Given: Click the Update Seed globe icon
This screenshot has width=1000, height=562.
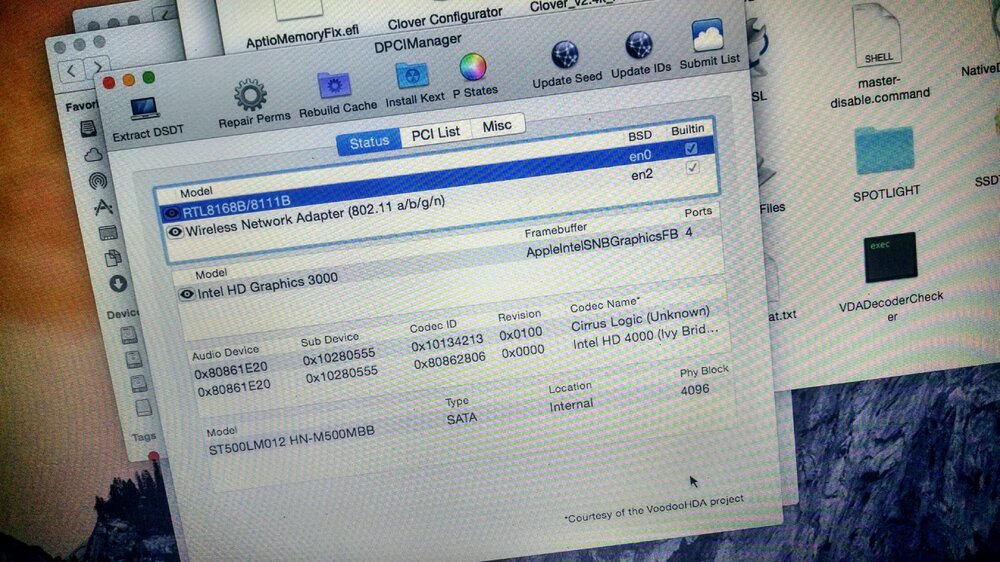Looking at the screenshot, I should point(565,56).
